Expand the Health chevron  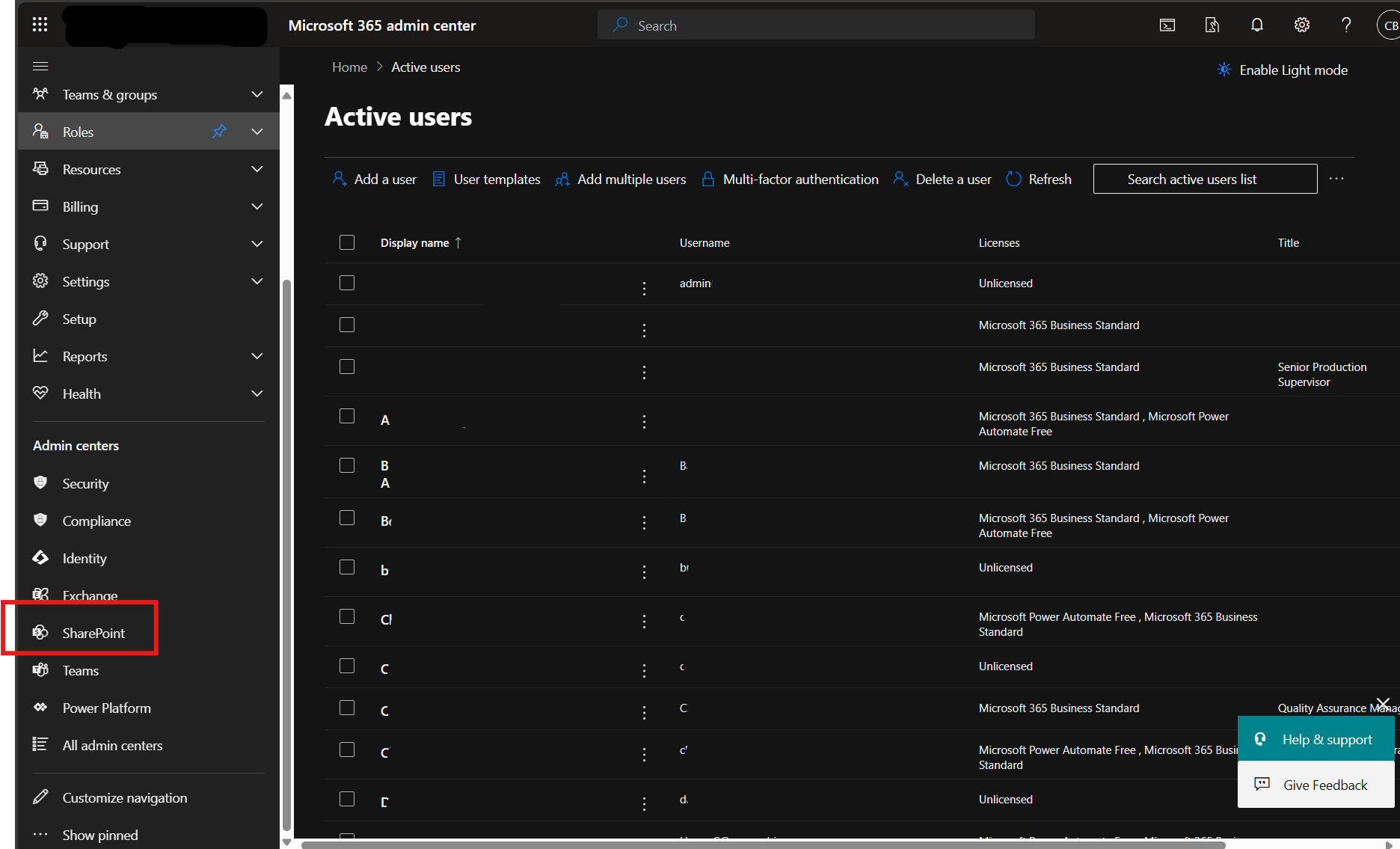click(257, 393)
